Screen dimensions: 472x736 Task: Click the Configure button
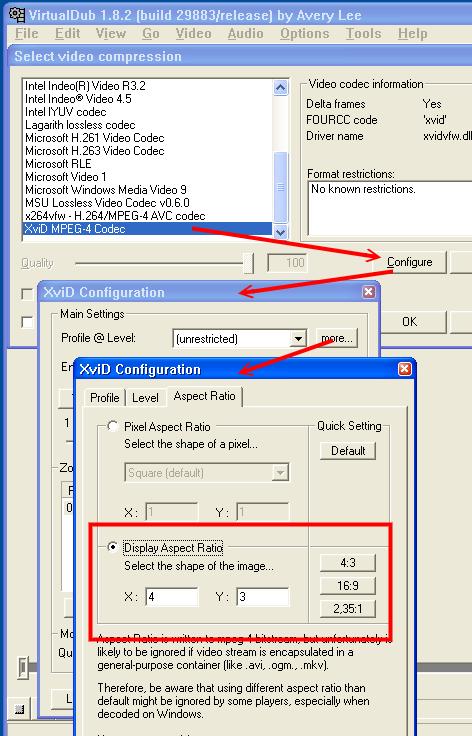[x=410, y=262]
